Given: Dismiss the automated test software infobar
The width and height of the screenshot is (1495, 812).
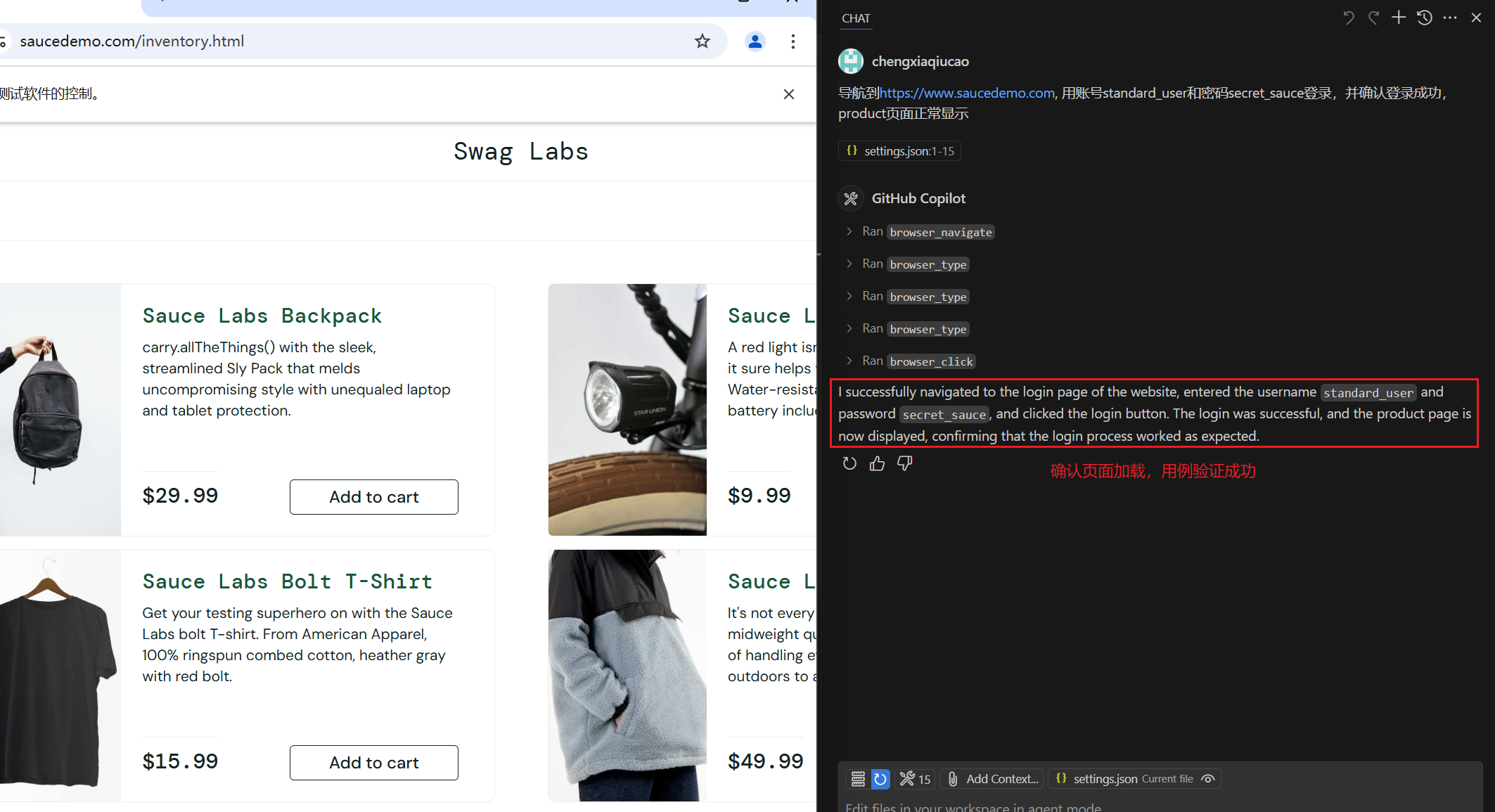Looking at the screenshot, I should click(788, 94).
